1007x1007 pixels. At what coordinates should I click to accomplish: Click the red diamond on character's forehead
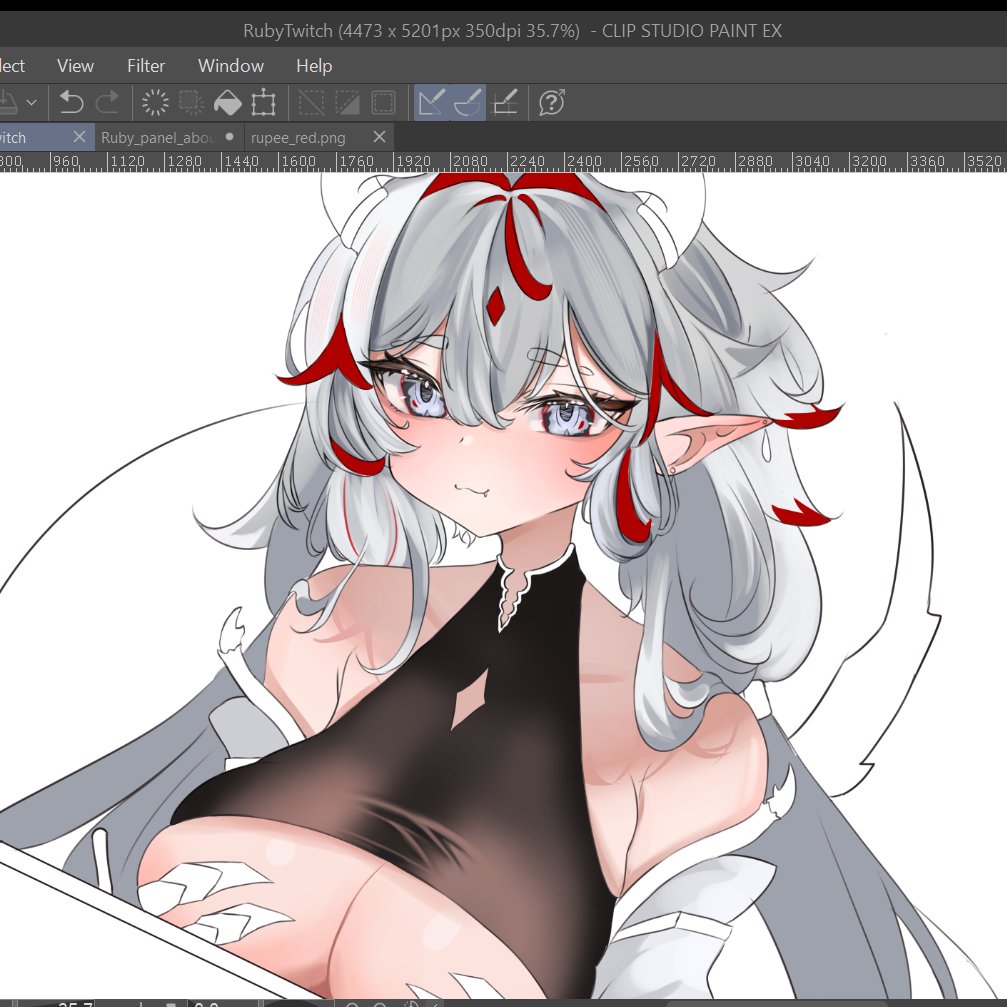click(x=496, y=307)
